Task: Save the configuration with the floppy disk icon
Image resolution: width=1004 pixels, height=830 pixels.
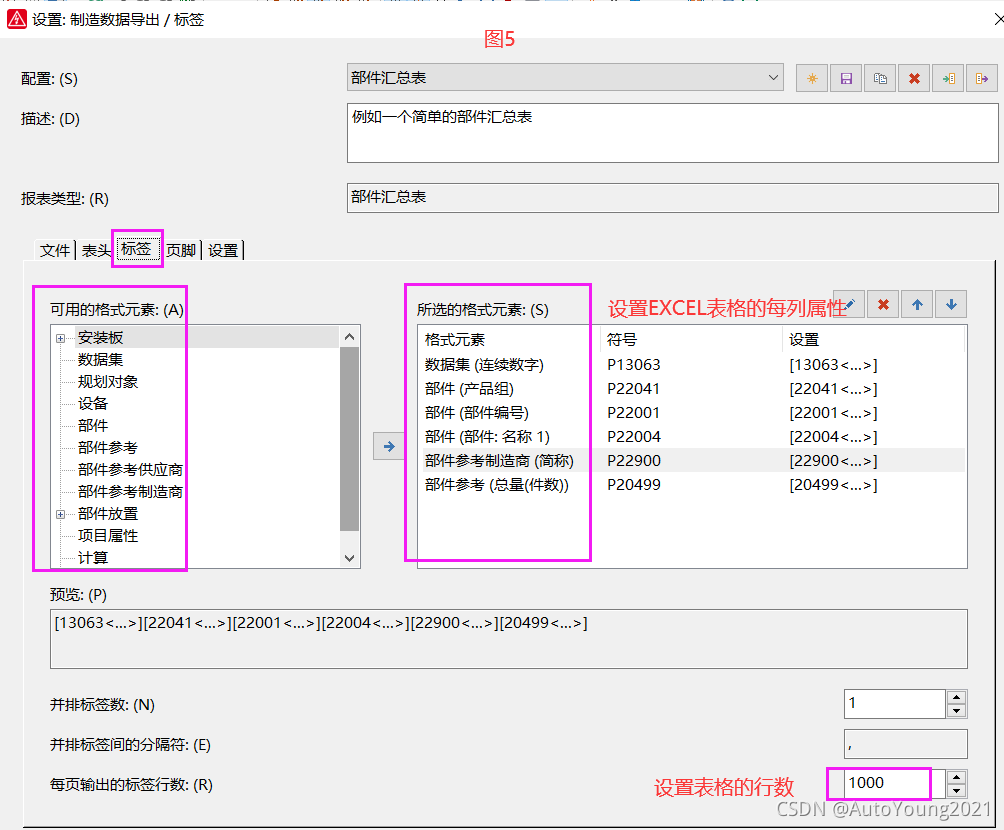Action: click(x=846, y=78)
